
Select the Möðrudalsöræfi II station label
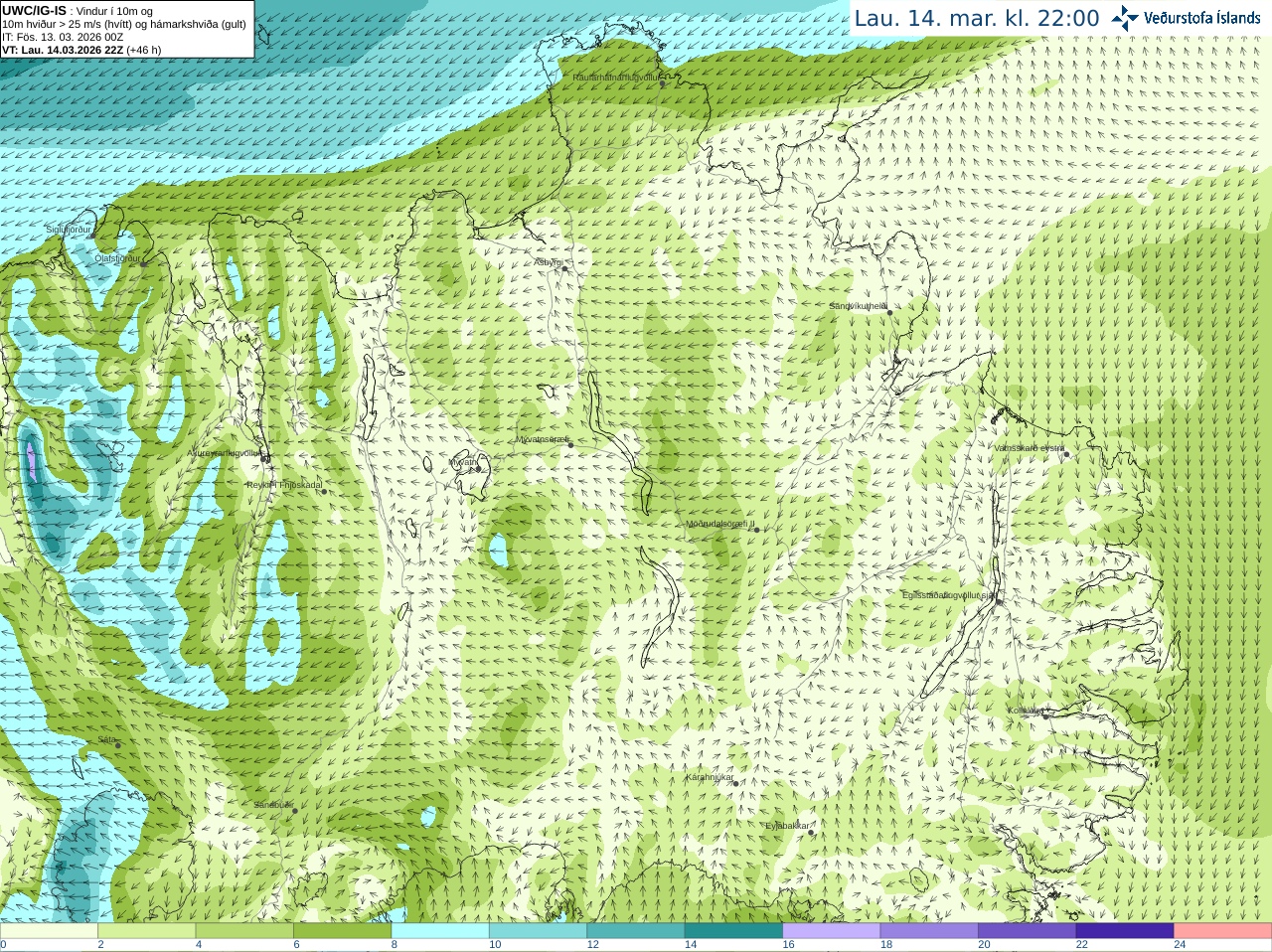click(x=720, y=524)
